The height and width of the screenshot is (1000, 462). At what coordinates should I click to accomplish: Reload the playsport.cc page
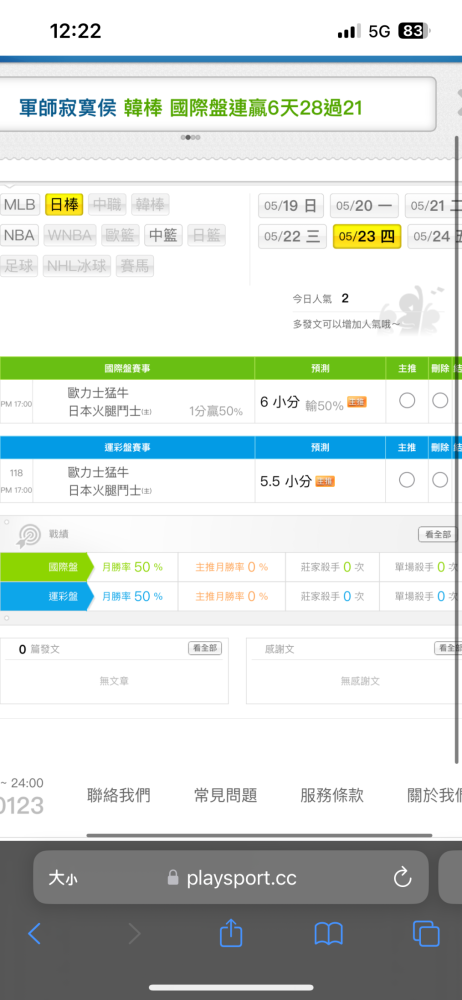pyautogui.click(x=402, y=878)
